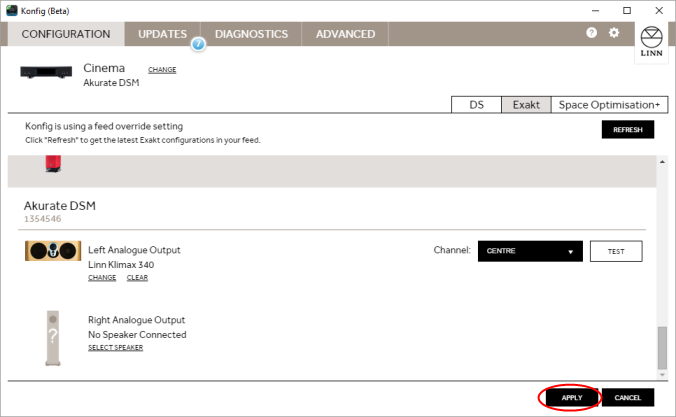Click the Right Analogue Output label
Image resolution: width=676 pixels, height=417 pixels.
point(136,320)
